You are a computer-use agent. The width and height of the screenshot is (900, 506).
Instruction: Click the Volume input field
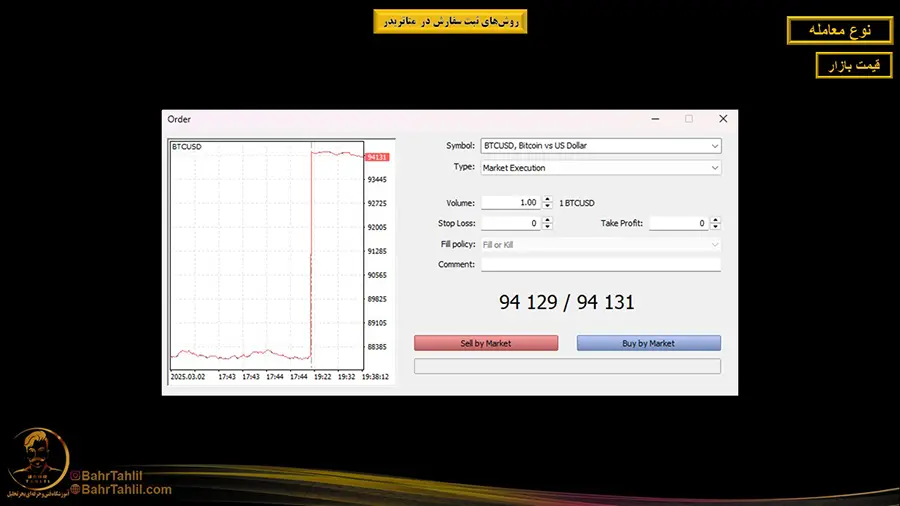[510, 203]
